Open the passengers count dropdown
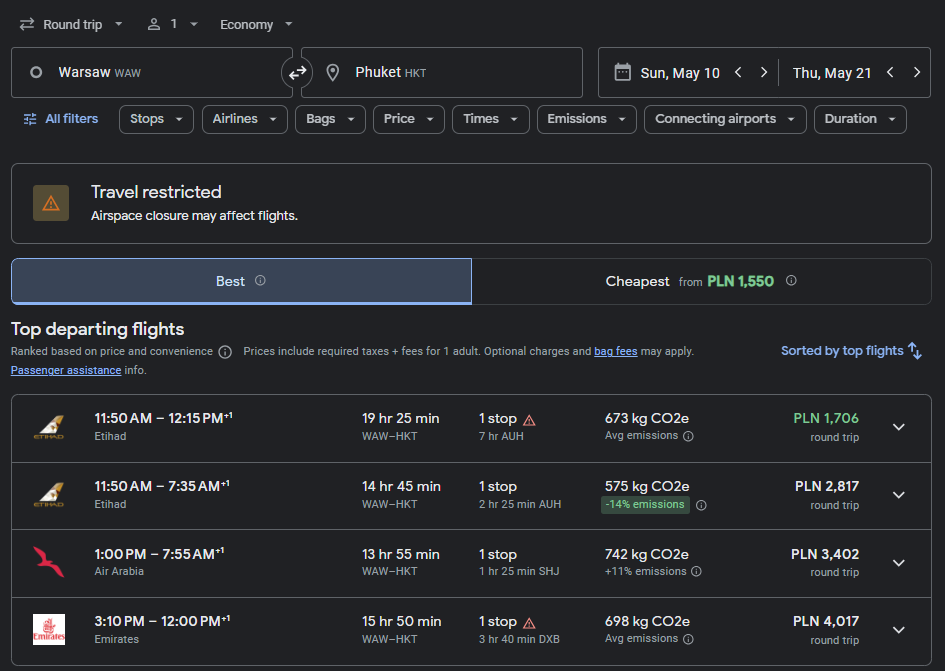 tap(173, 24)
